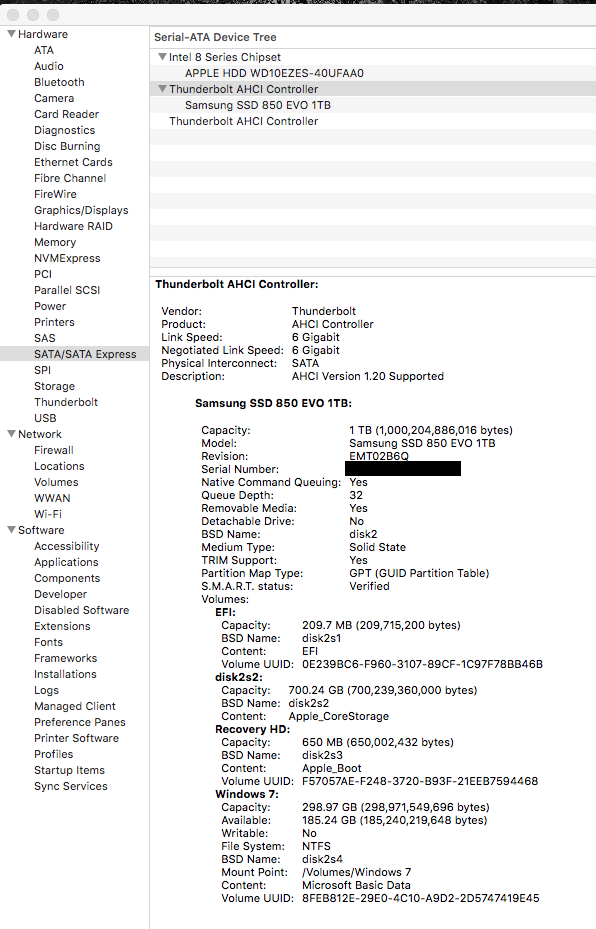Open Thunderbolt section in sidebar
The height and width of the screenshot is (929, 596).
click(66, 402)
